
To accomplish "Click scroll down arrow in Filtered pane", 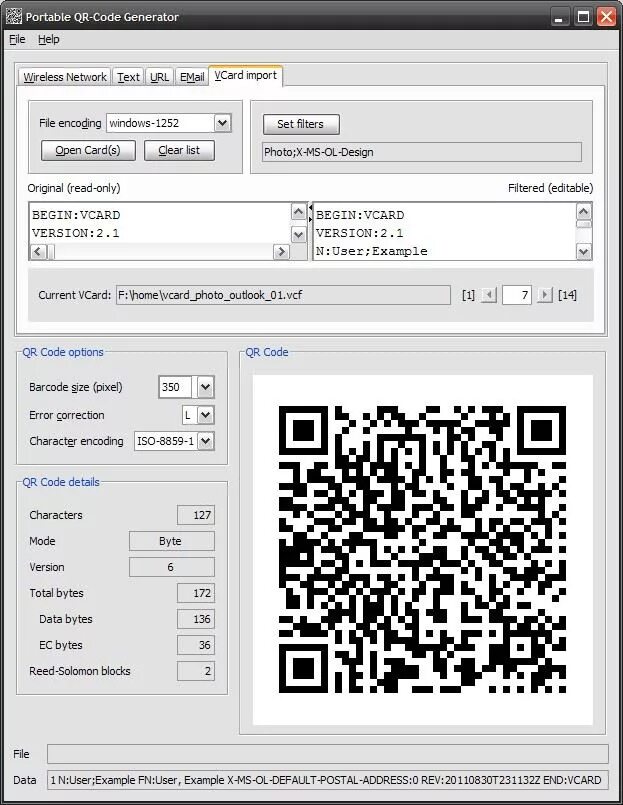I will [584, 252].
